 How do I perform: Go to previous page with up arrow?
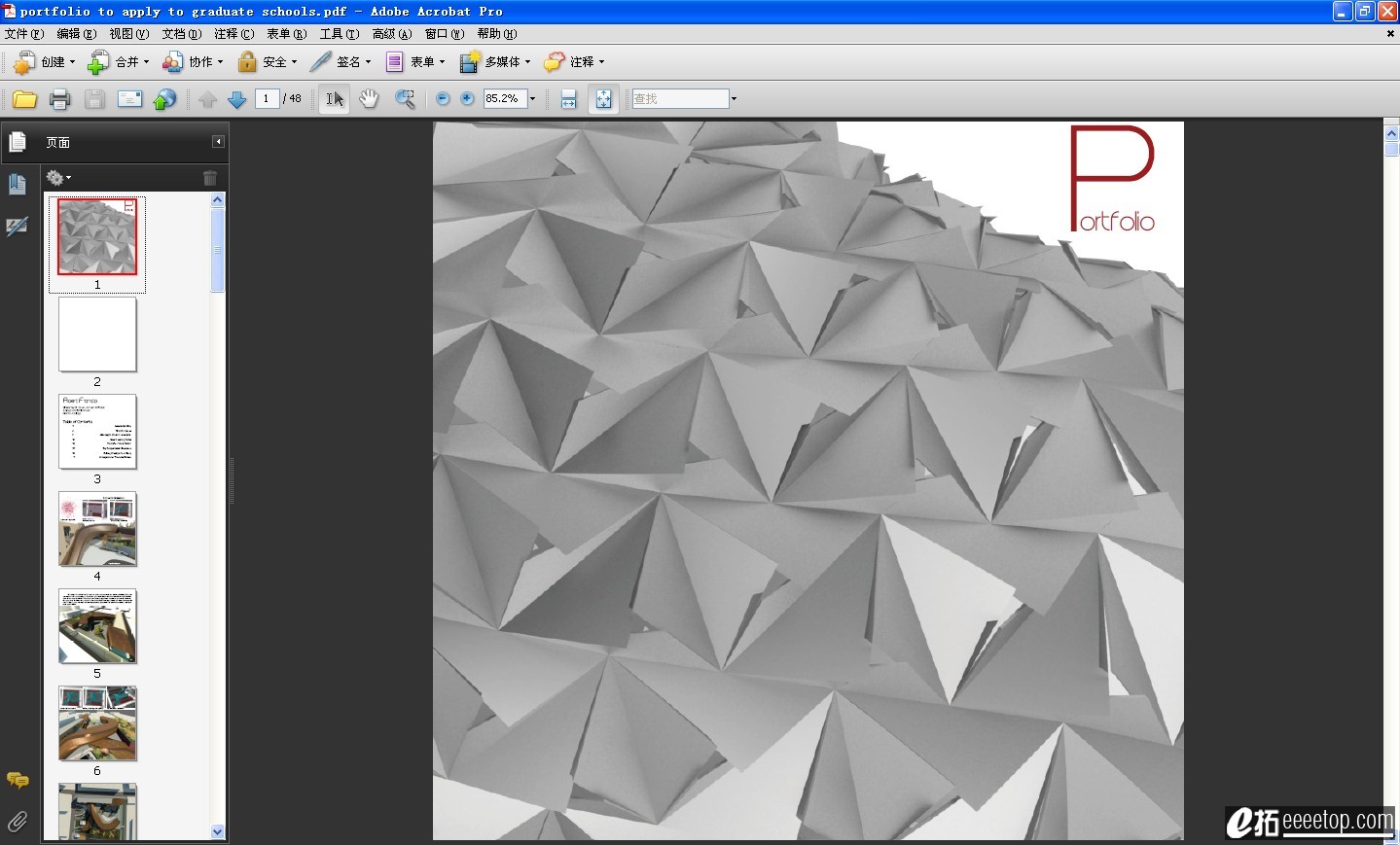click(207, 99)
